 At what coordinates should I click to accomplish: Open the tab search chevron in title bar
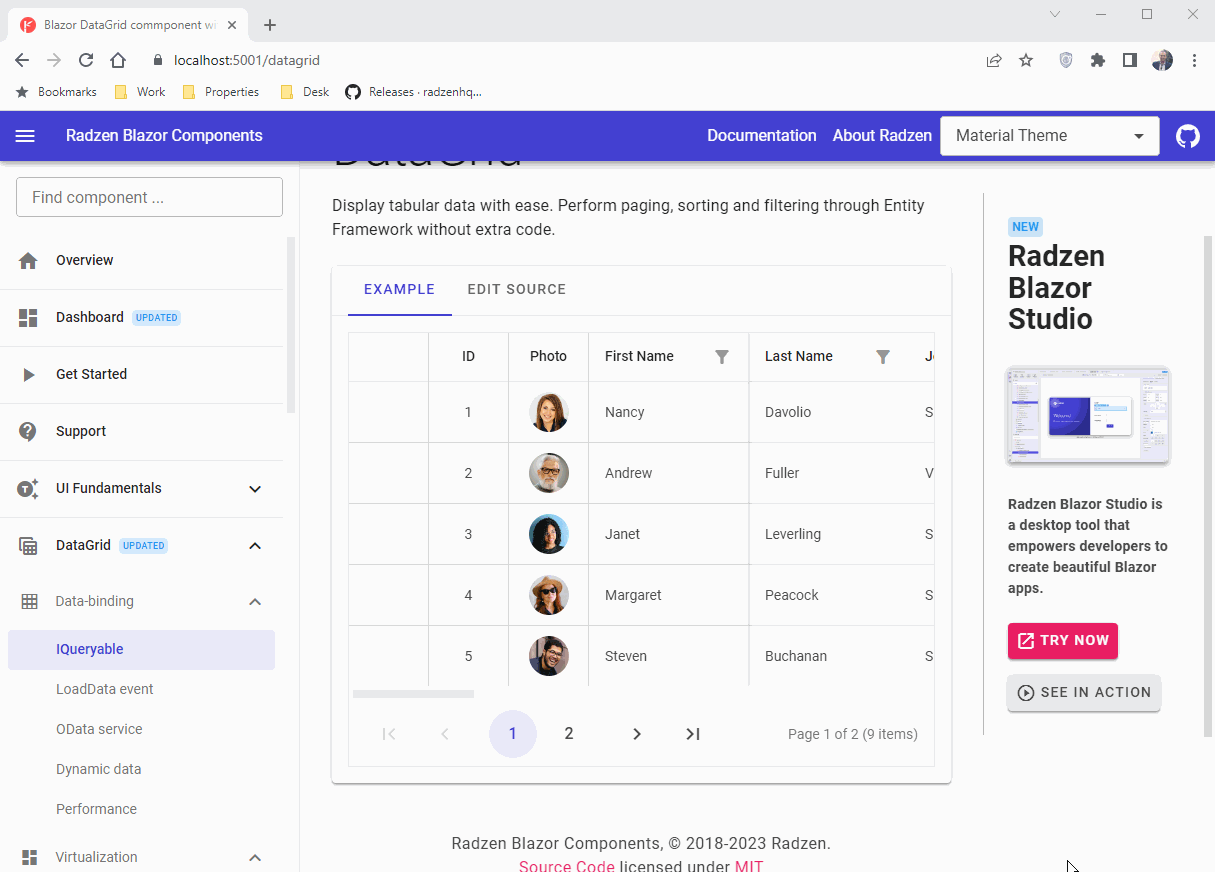pyautogui.click(x=1055, y=14)
